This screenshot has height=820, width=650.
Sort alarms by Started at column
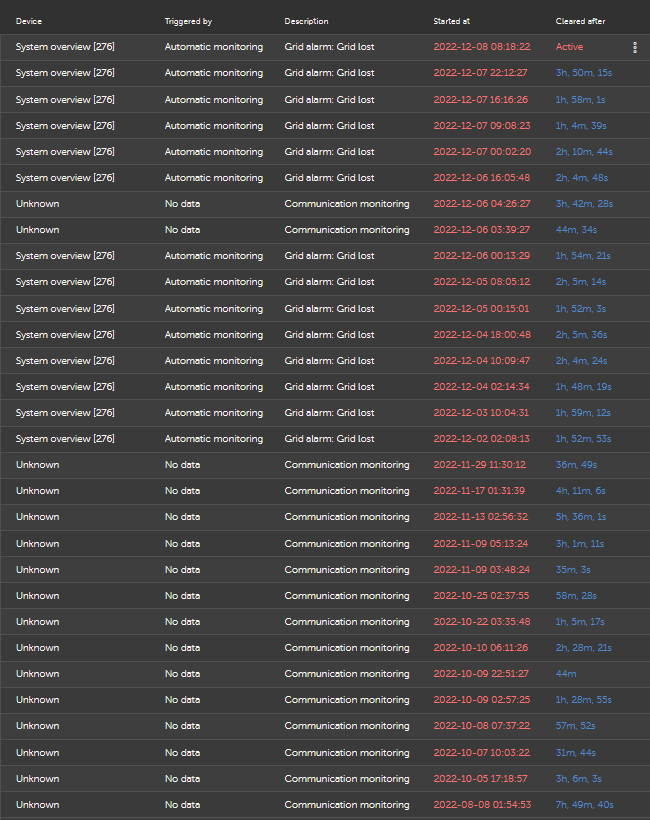tap(452, 21)
